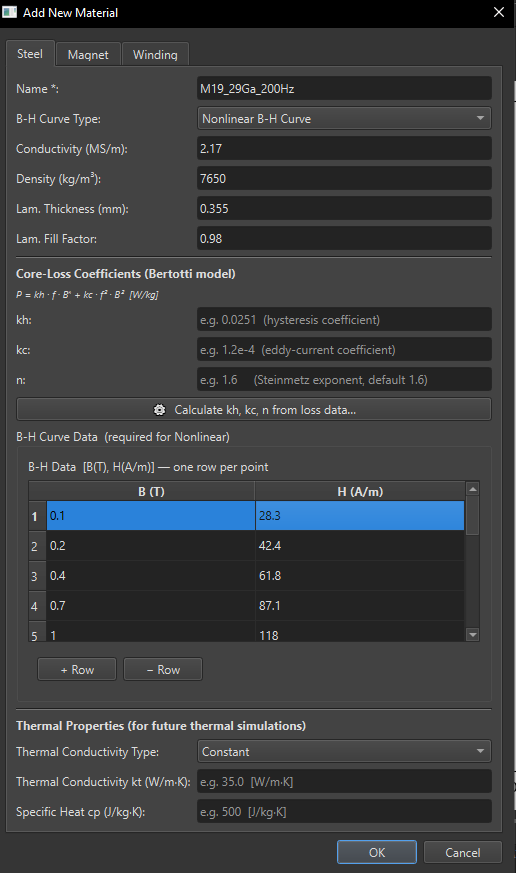Select H cell with value 42.4
Image resolution: width=516 pixels, height=873 pixels.
click(360, 546)
